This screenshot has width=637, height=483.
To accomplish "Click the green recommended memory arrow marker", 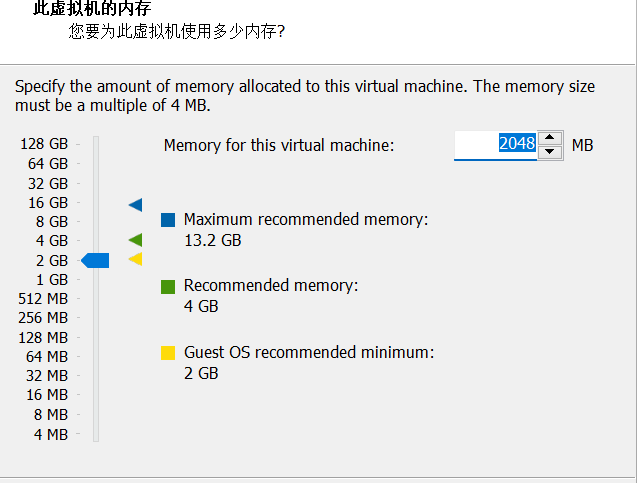I will (x=136, y=240).
